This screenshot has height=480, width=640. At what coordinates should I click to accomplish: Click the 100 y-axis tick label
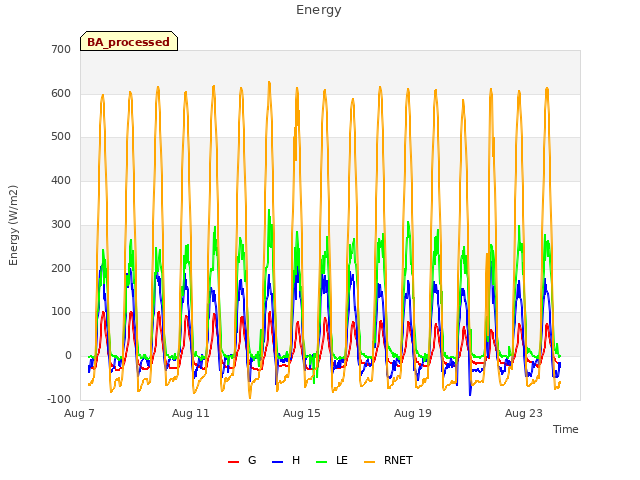pos(61,311)
